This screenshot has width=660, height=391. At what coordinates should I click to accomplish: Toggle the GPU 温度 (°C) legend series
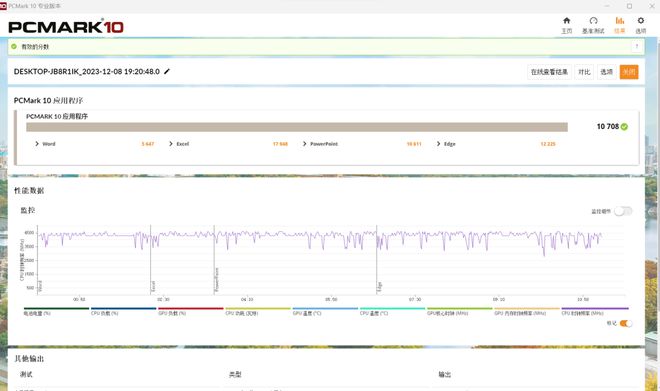tap(325, 311)
